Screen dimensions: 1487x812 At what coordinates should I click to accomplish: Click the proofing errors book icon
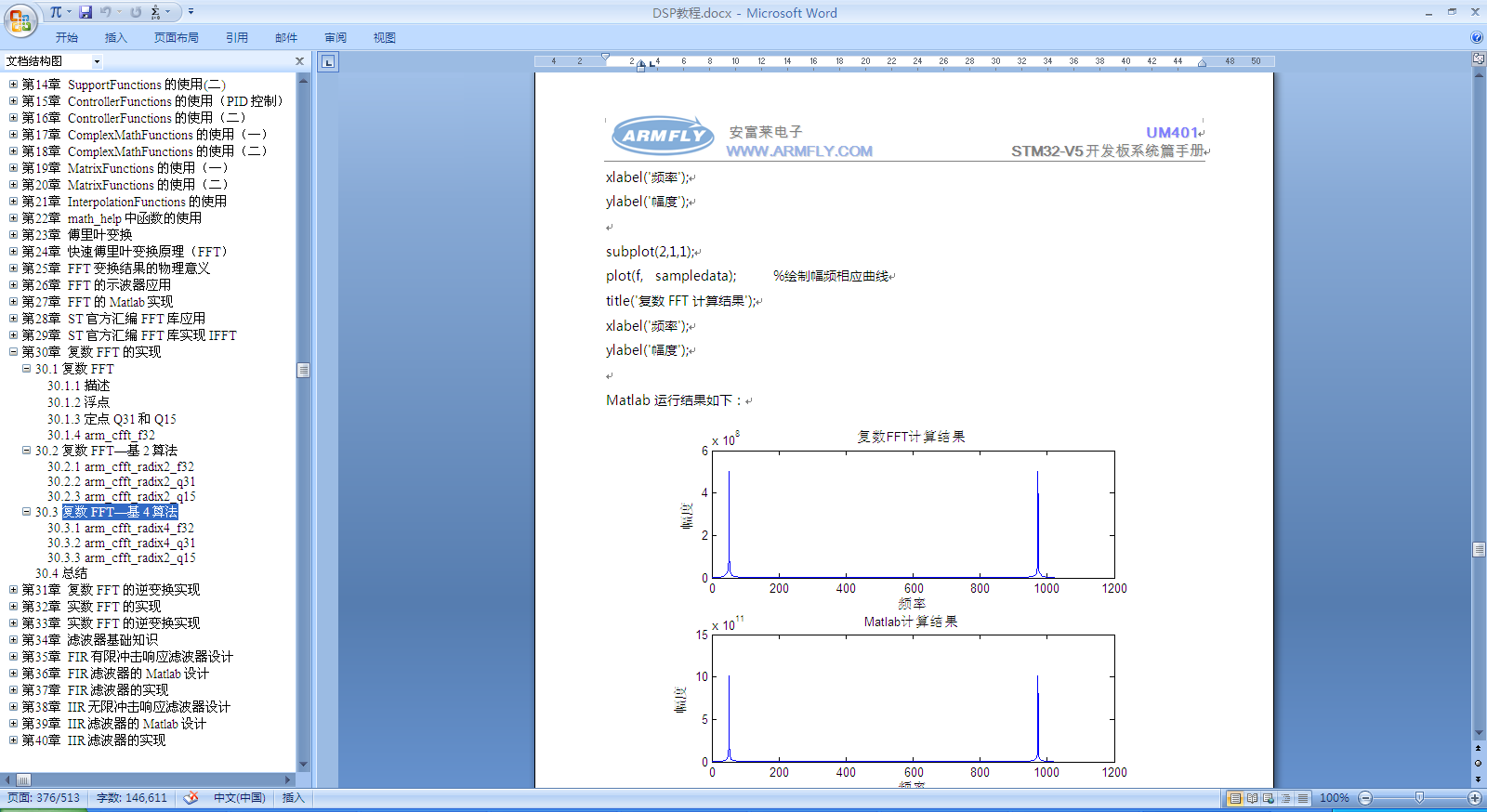191,798
